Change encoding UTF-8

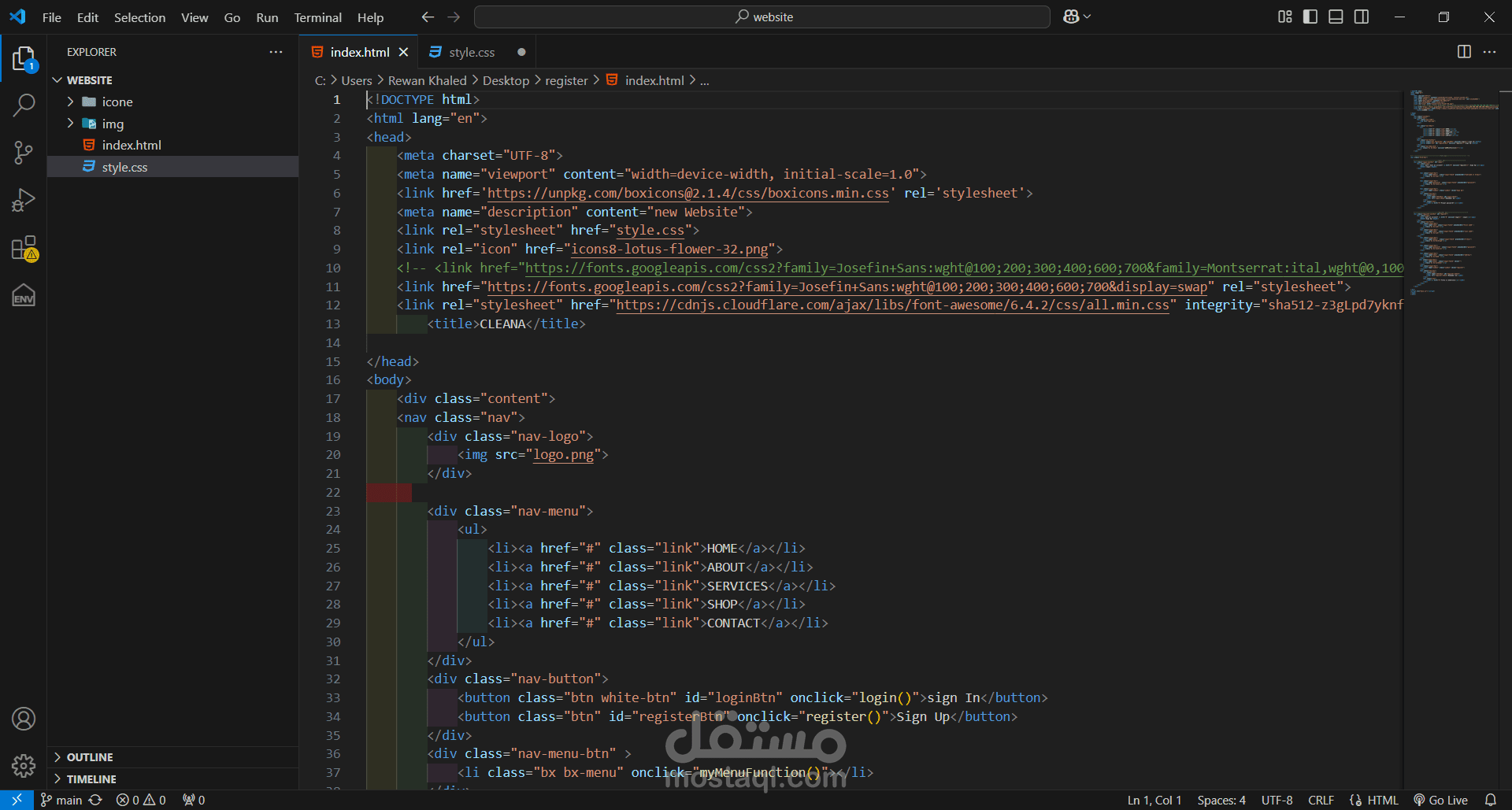1277,800
